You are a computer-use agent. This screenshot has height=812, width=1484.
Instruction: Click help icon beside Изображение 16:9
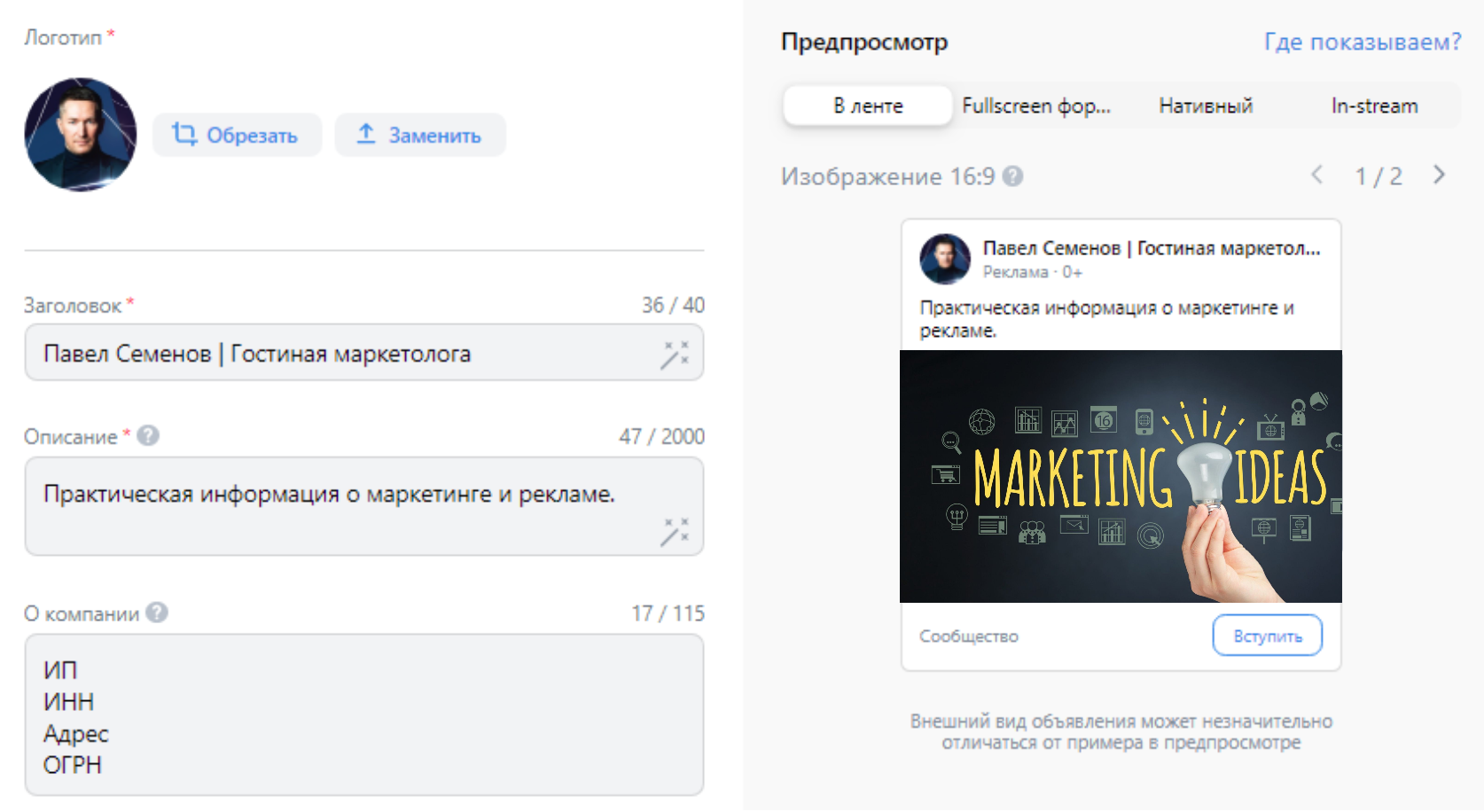pos(1013,176)
